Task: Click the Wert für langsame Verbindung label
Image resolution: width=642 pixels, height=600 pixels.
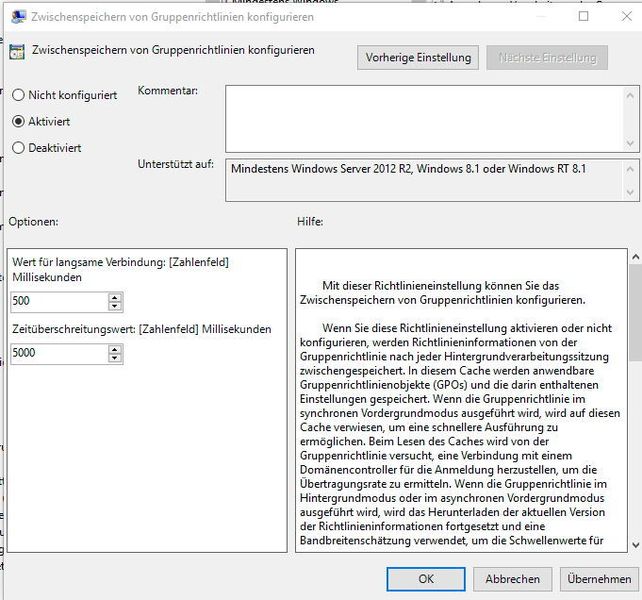Action: tap(120, 269)
